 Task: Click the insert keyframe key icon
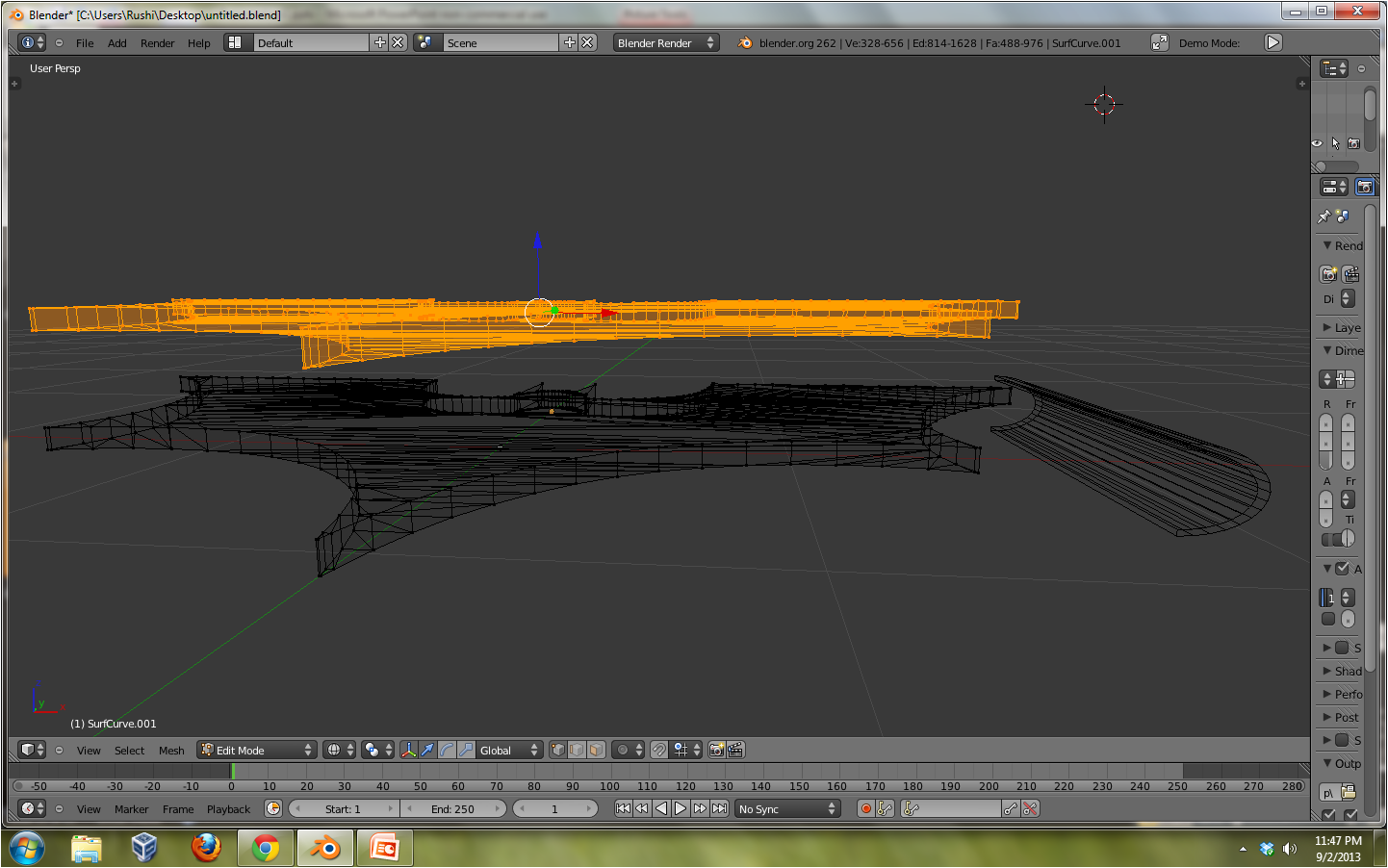tap(1011, 808)
